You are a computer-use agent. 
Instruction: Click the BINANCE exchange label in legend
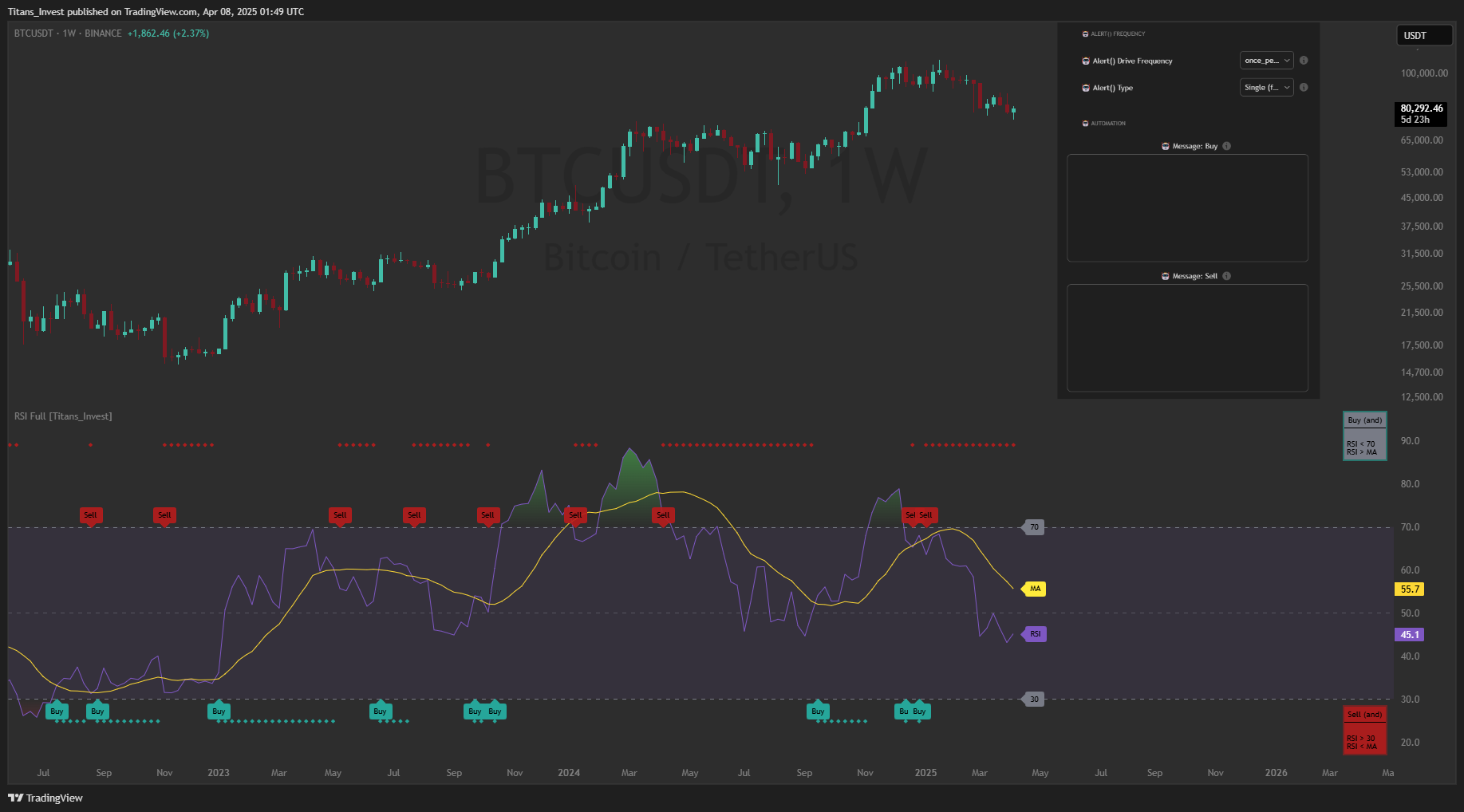tap(103, 34)
